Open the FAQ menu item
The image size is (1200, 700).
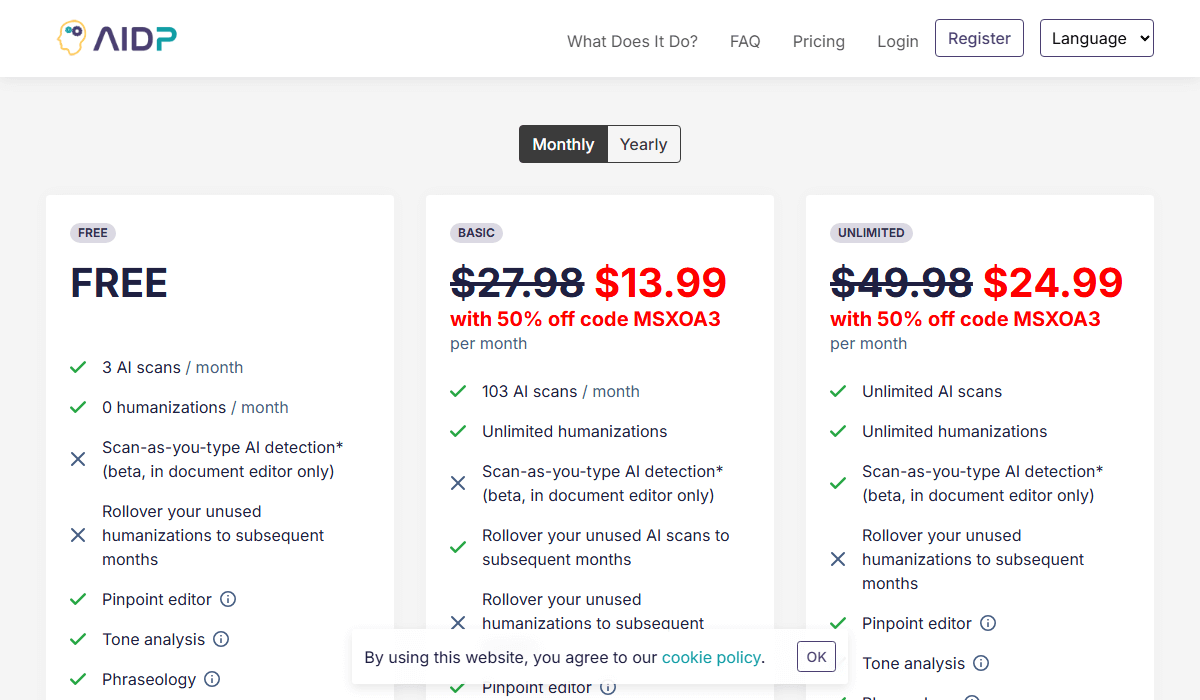[x=745, y=41]
